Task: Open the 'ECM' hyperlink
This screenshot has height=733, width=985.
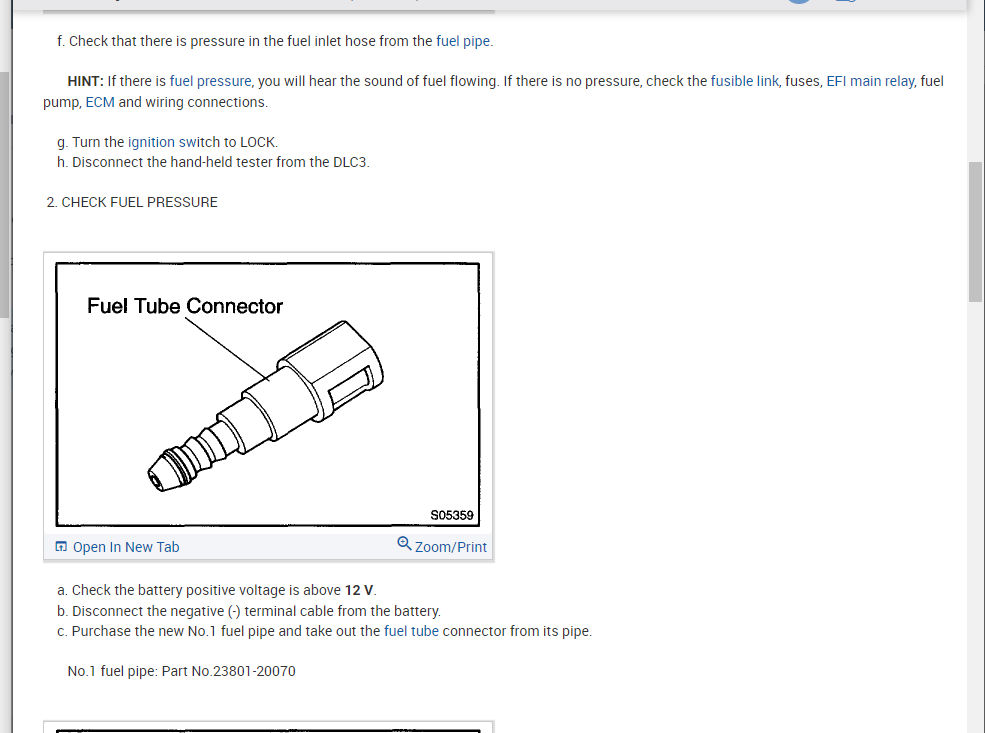Action: coord(100,102)
